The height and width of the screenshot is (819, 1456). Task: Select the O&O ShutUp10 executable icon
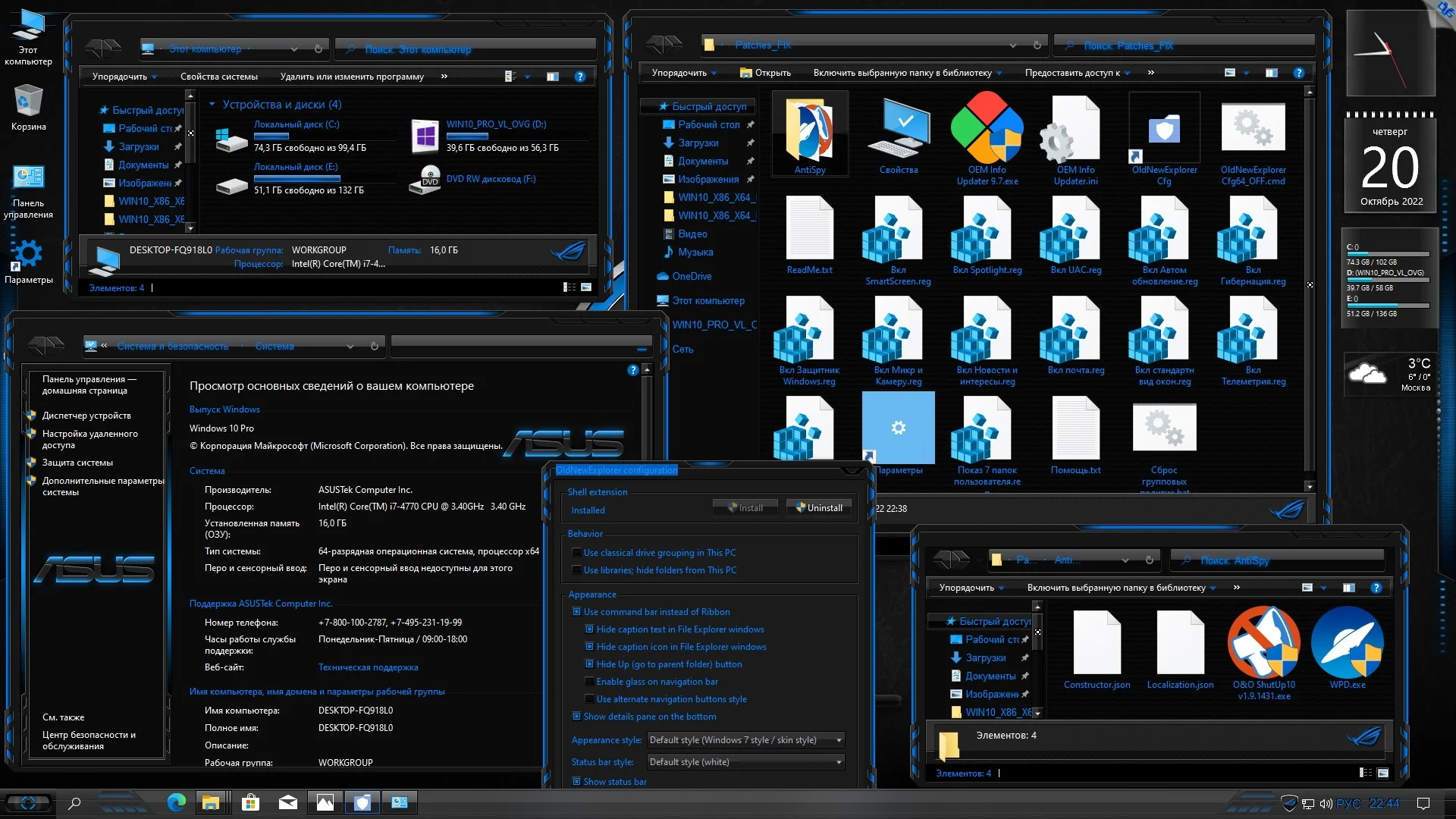coord(1263,643)
